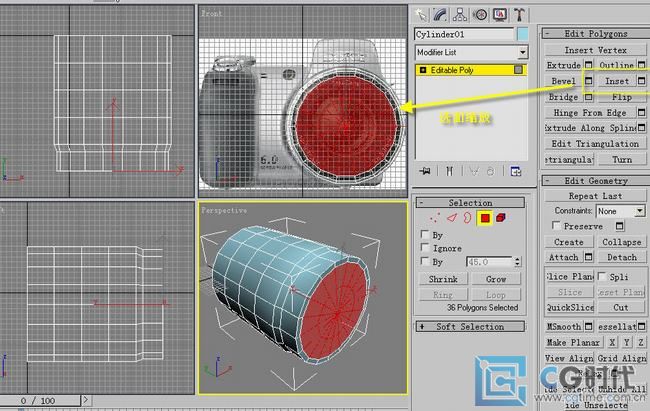Expand the Soft Selection rollout
Image resolution: width=650 pixels, height=411 pixels.
[x=470, y=327]
